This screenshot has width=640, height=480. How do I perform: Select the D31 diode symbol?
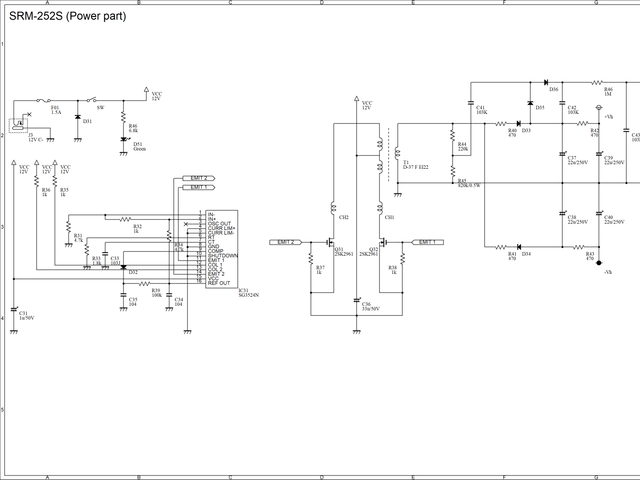coord(78,117)
